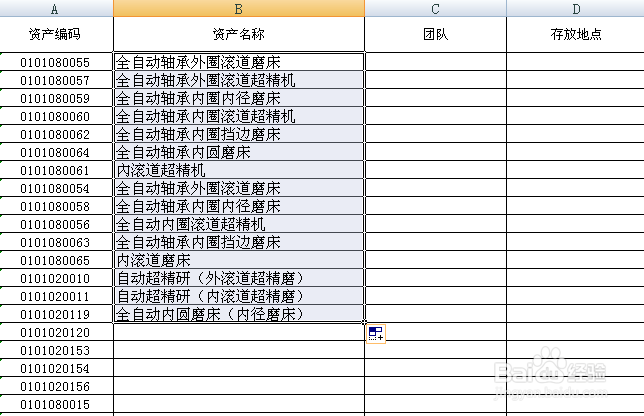Select column C header

click(435, 8)
